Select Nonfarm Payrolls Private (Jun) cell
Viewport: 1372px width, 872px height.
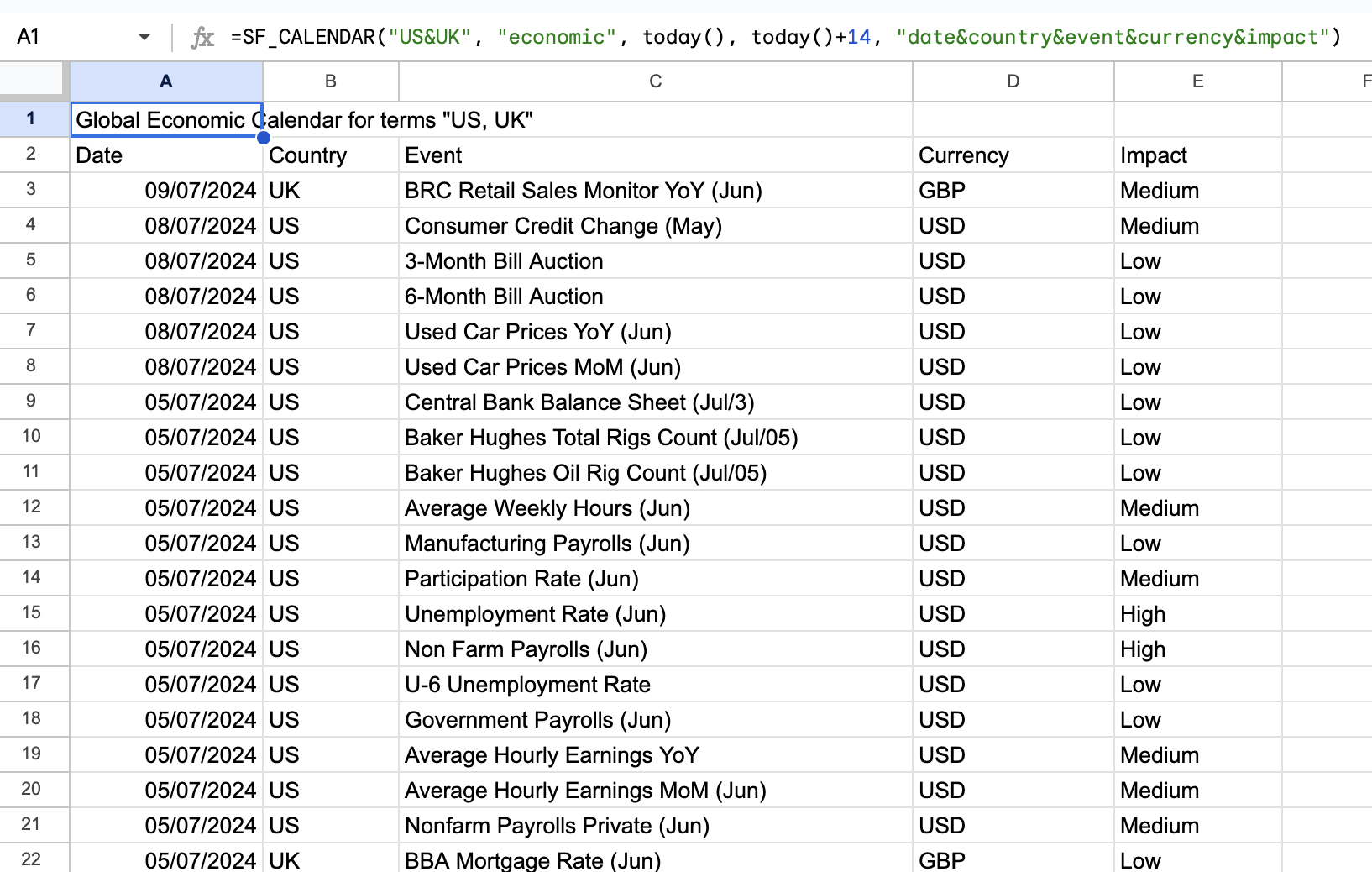656,826
